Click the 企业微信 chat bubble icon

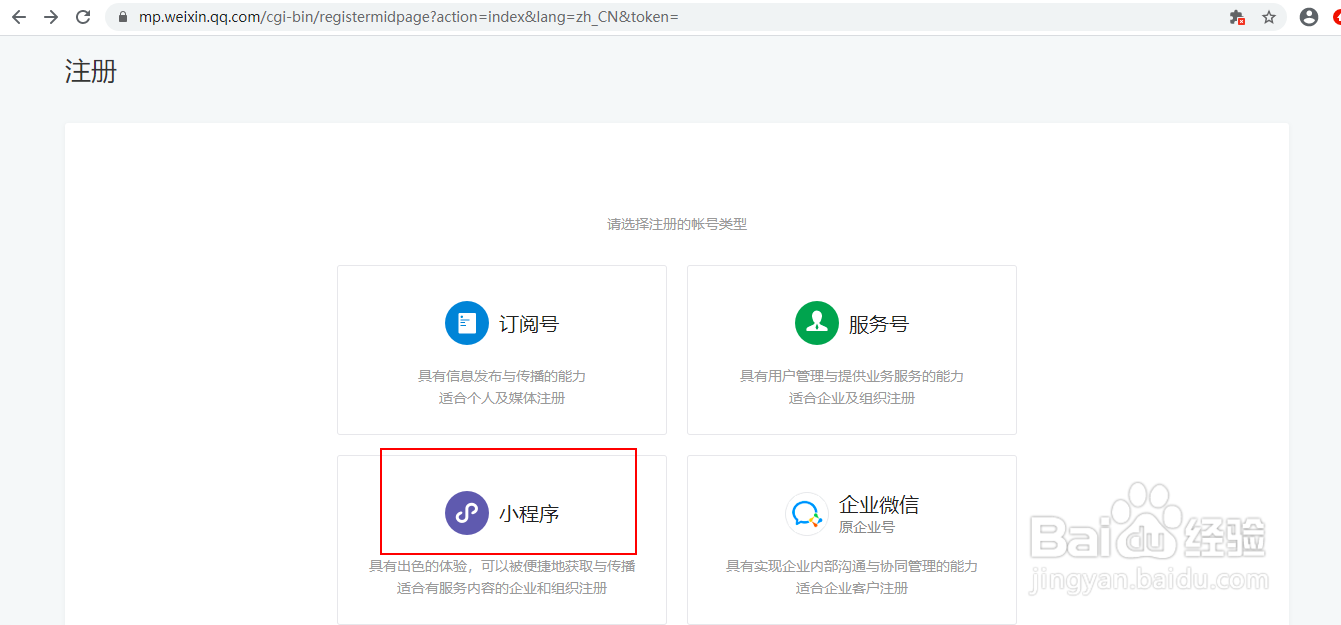[806, 514]
